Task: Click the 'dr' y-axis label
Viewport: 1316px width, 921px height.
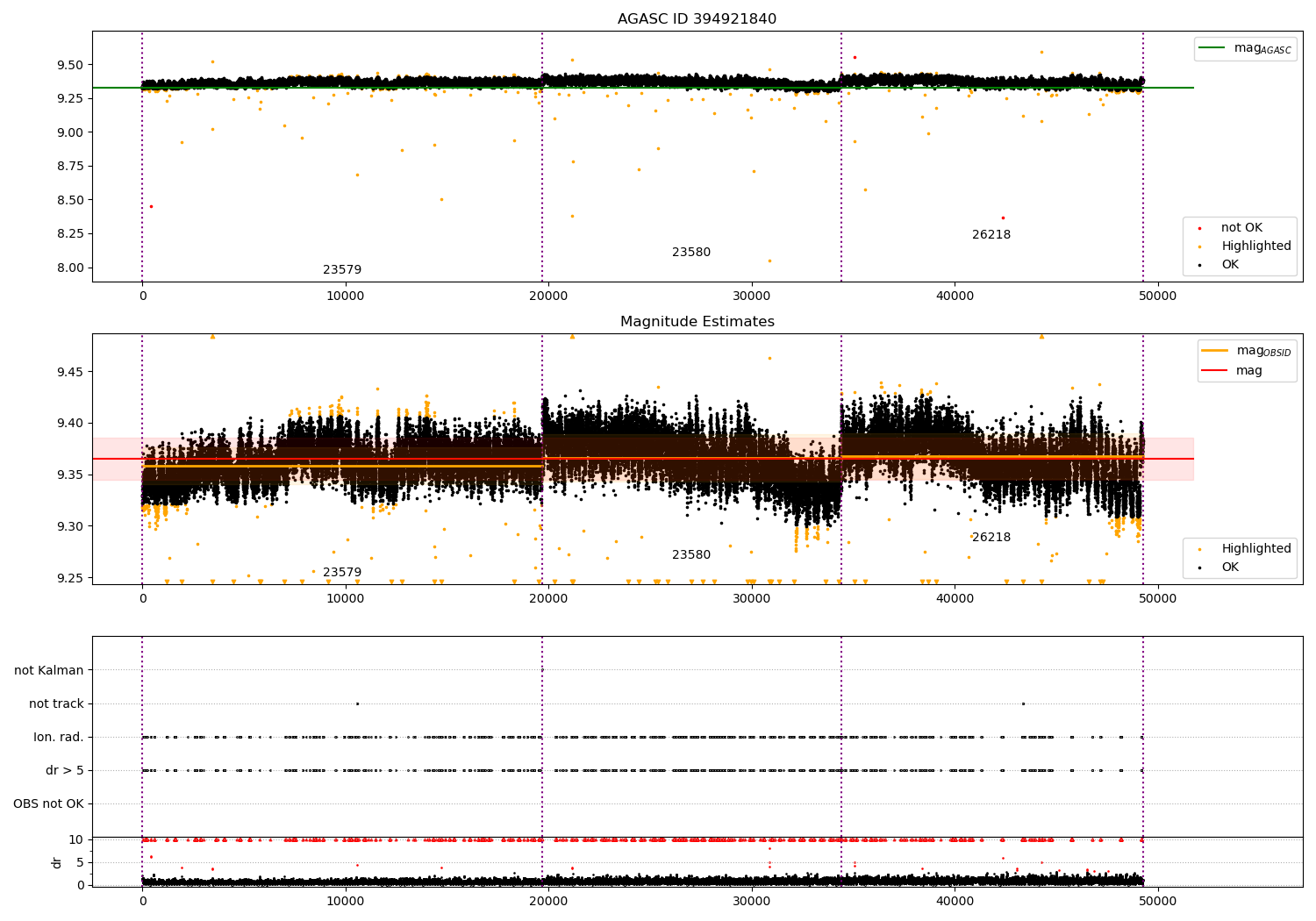Action: click(57, 862)
